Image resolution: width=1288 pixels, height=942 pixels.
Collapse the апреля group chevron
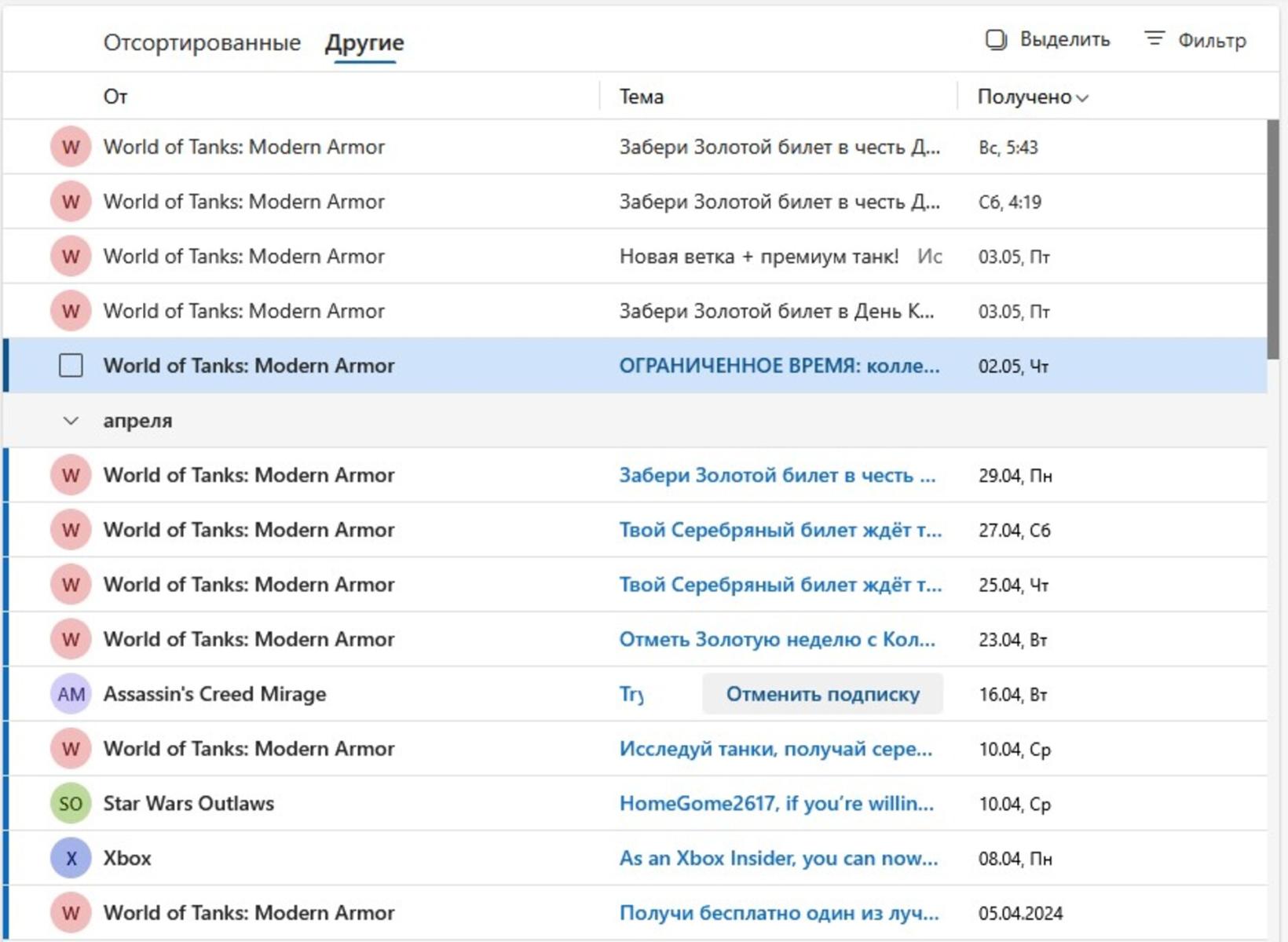tap(71, 421)
